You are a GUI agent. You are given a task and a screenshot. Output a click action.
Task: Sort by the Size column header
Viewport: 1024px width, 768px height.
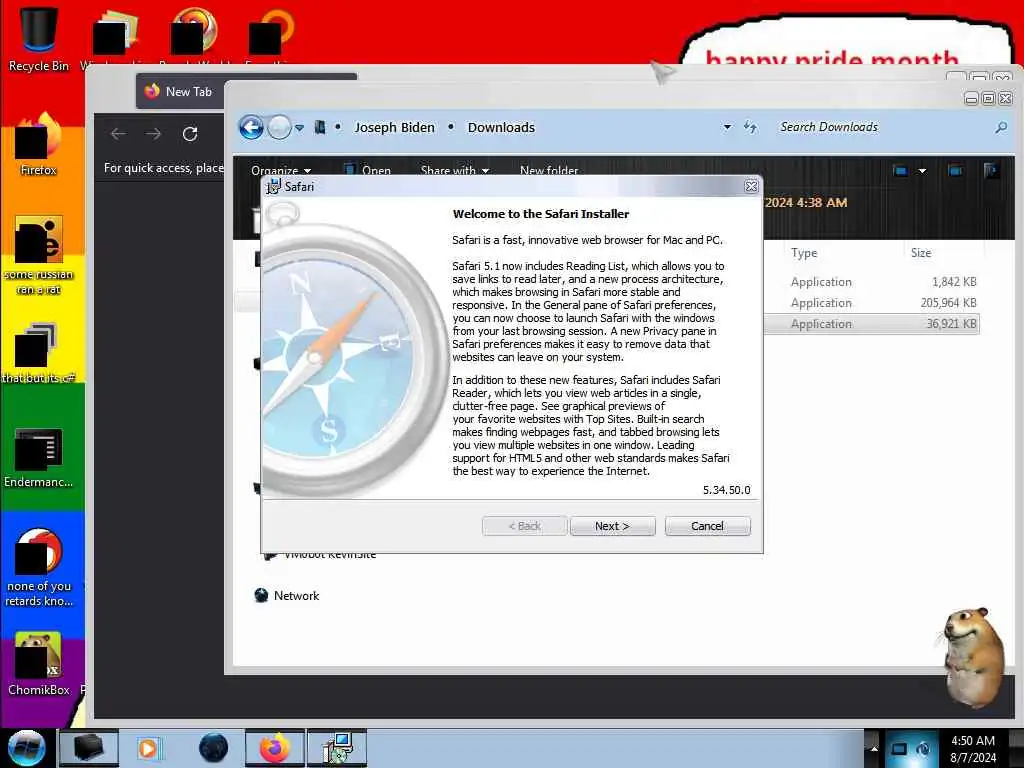(921, 253)
